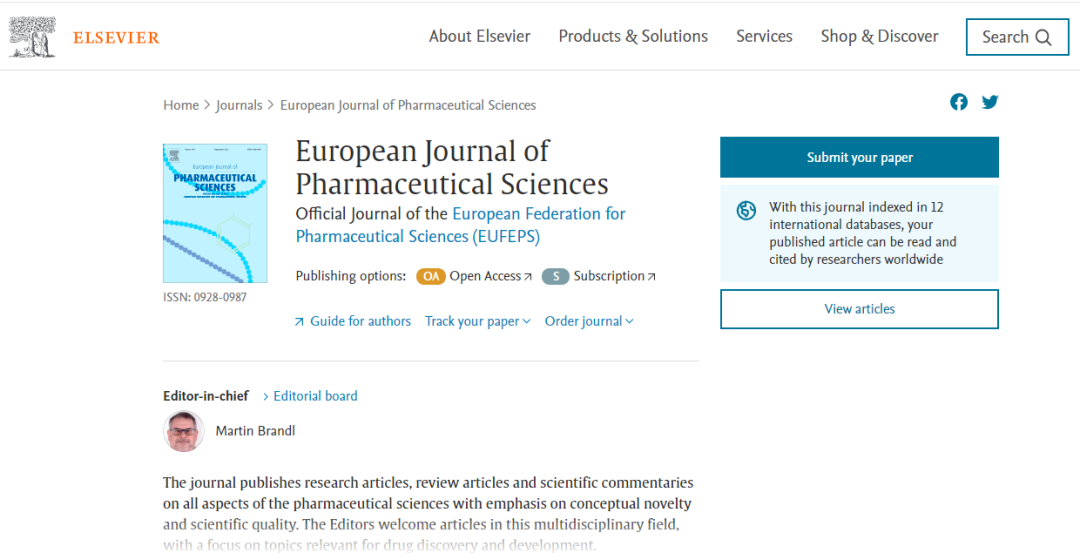Open the Products & Solutions menu

(633, 36)
